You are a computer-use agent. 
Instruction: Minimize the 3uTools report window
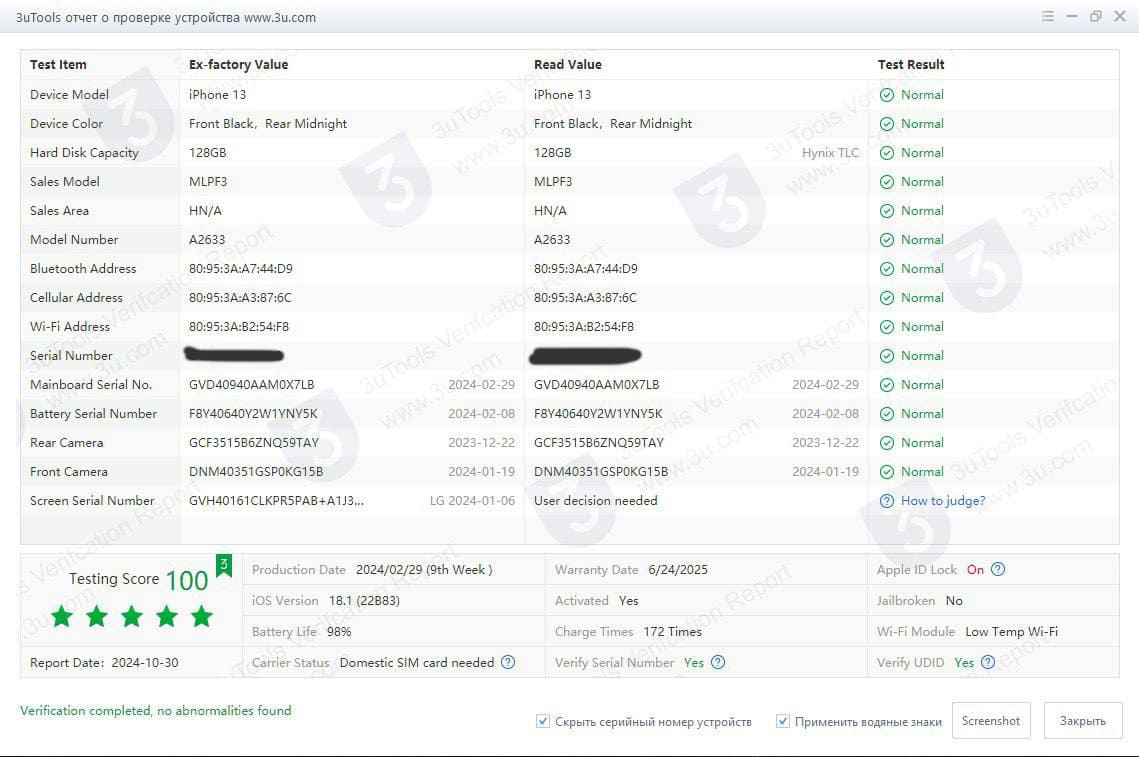click(x=1071, y=16)
